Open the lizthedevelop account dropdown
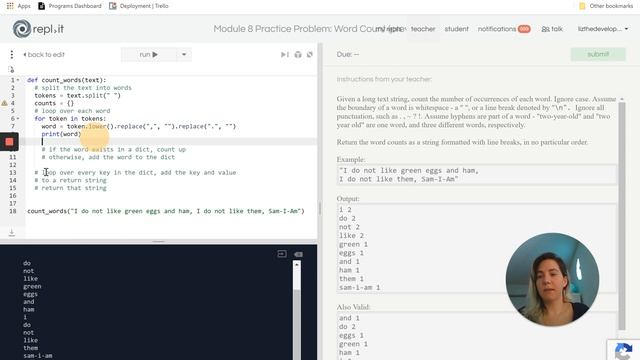The image size is (640, 360). [x=602, y=29]
